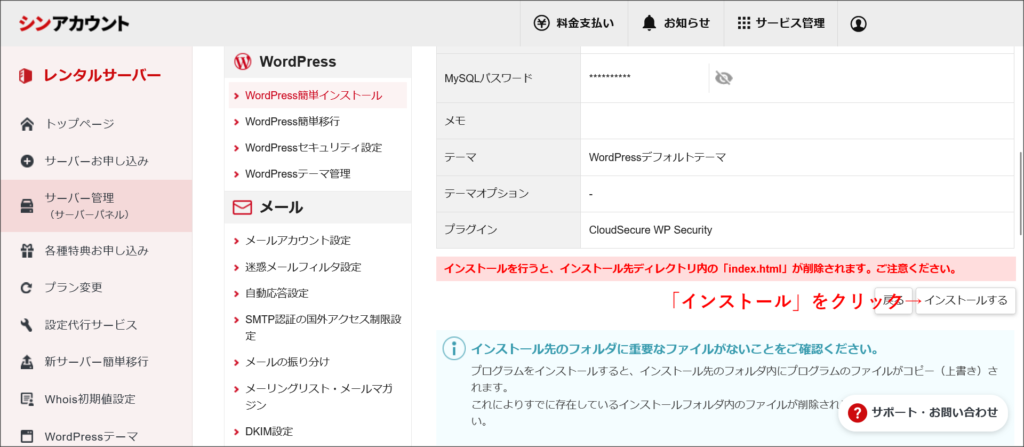Open WordPress簡単移行
The height and width of the screenshot is (447, 1024).
point(293,122)
